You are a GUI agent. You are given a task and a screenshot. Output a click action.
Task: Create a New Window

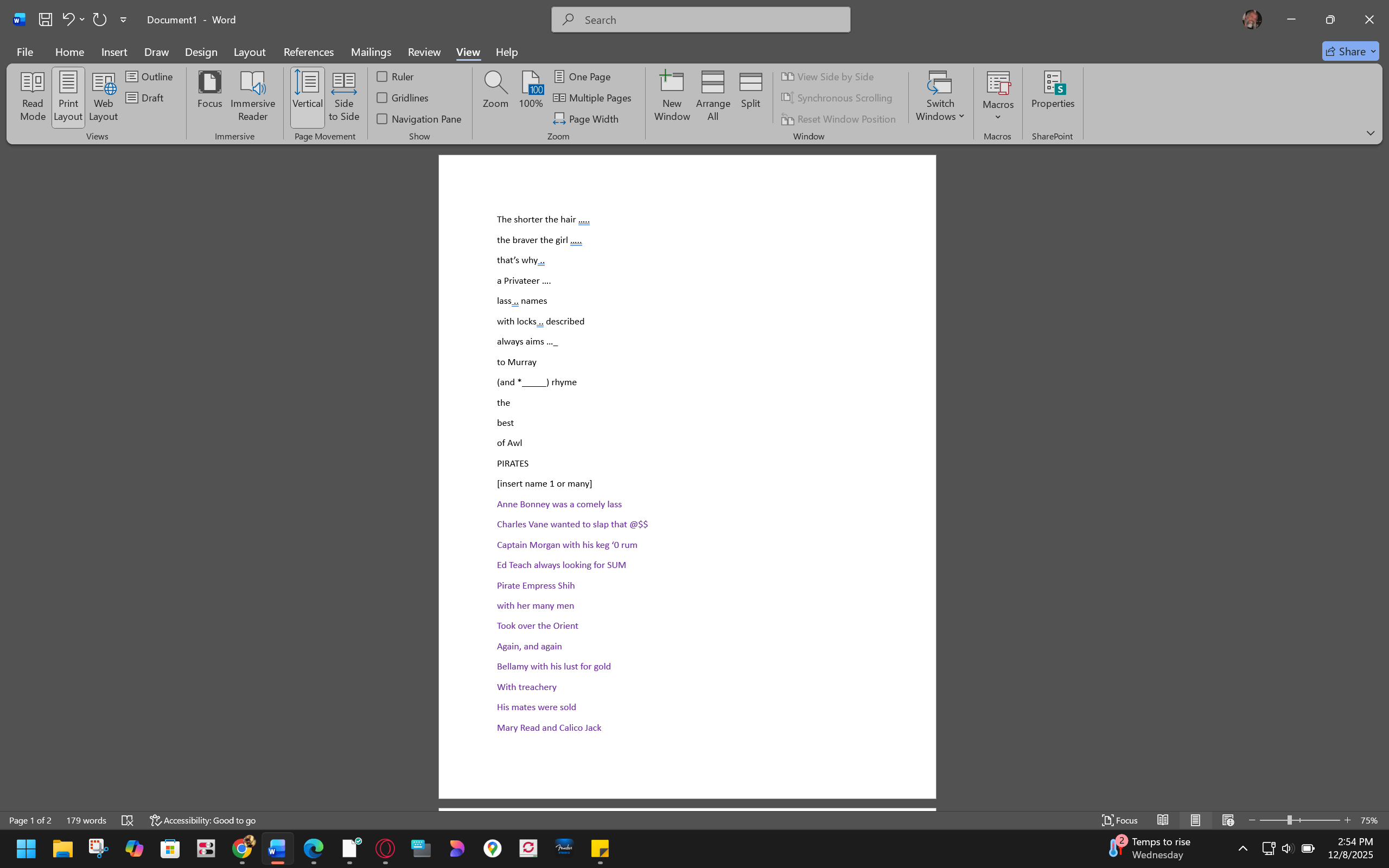tap(671, 97)
